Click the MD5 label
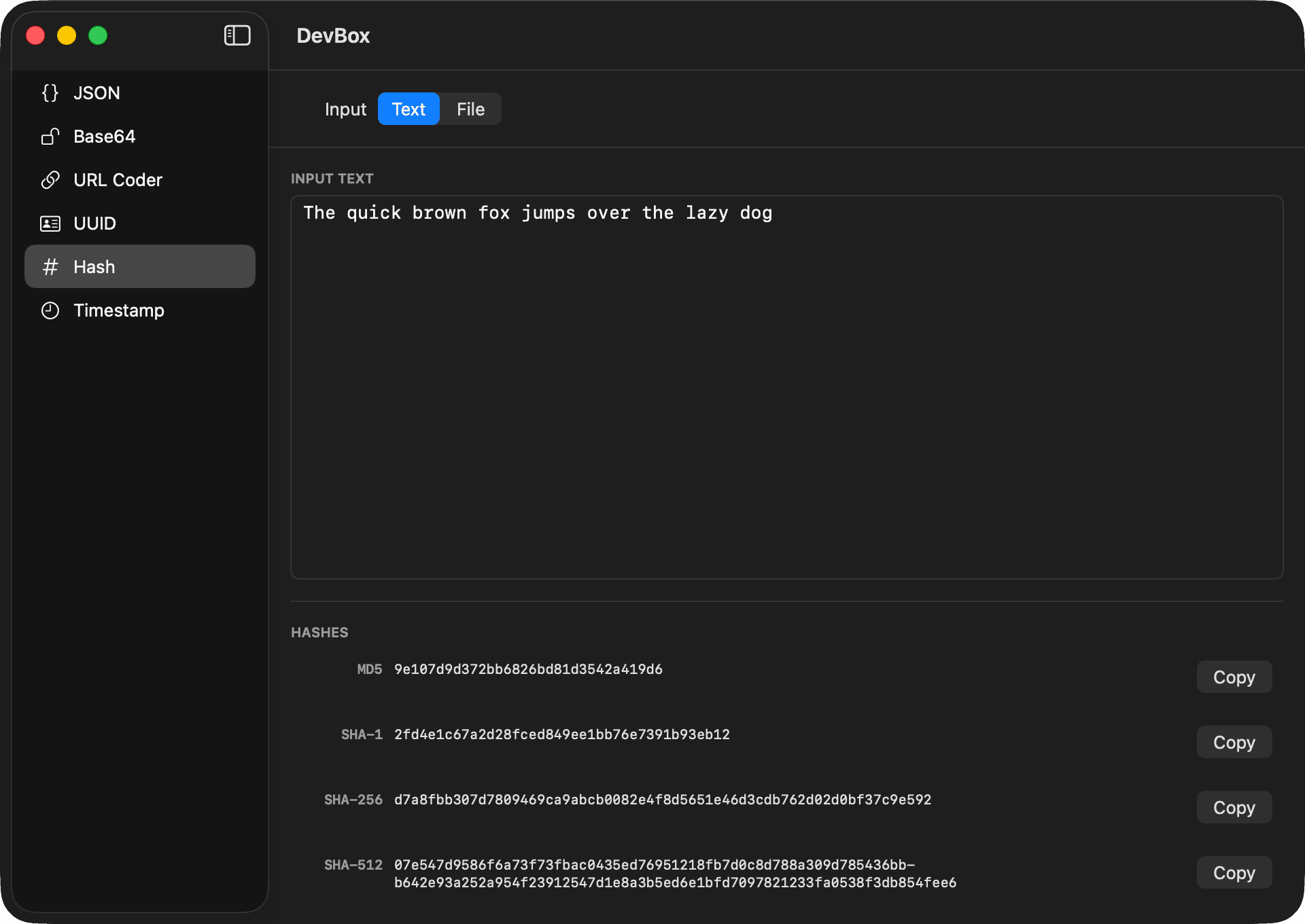Image resolution: width=1305 pixels, height=924 pixels. click(x=370, y=669)
